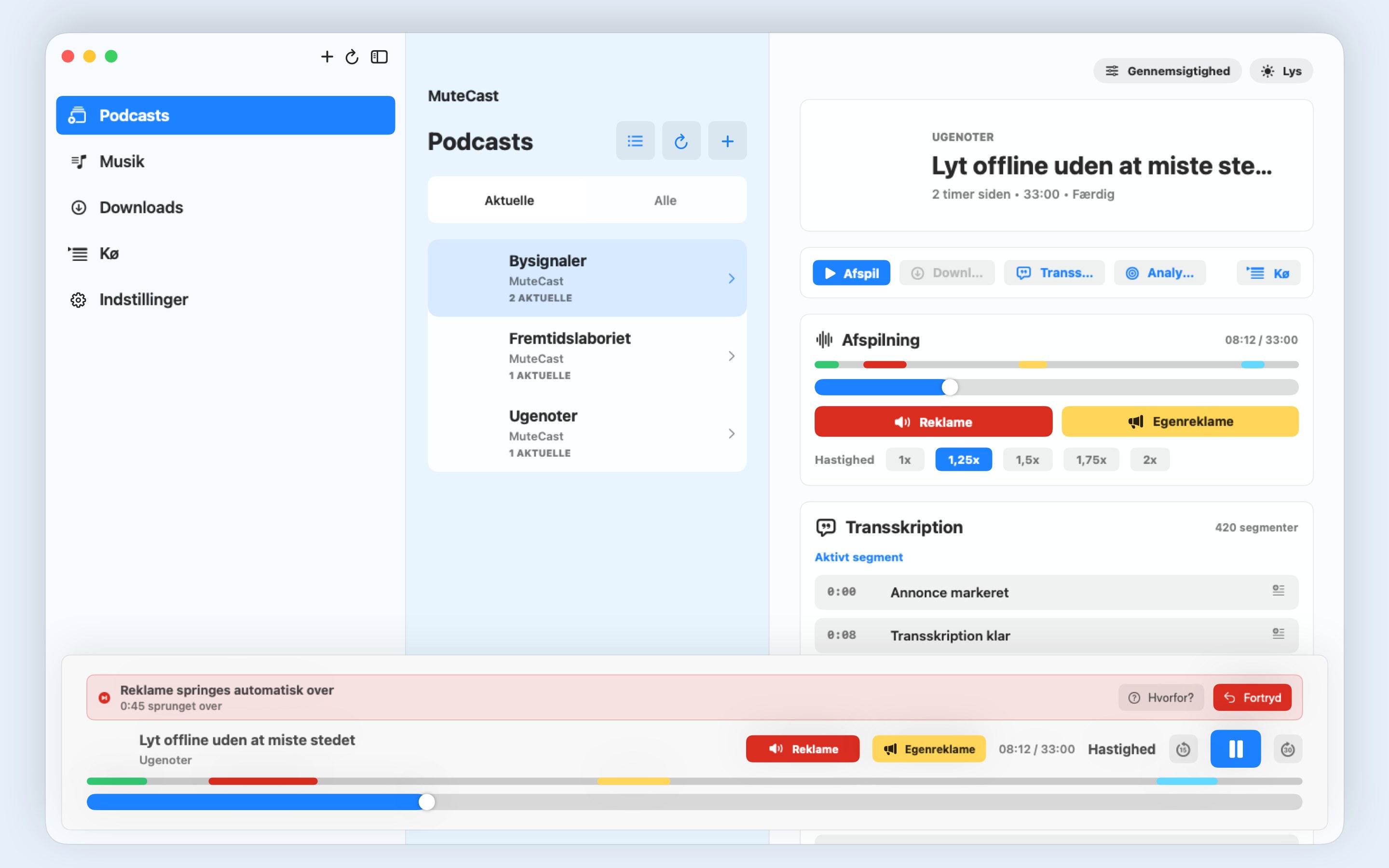Image resolution: width=1389 pixels, height=868 pixels.
Task: Add episode to queue with Kø button
Action: pos(1268,272)
